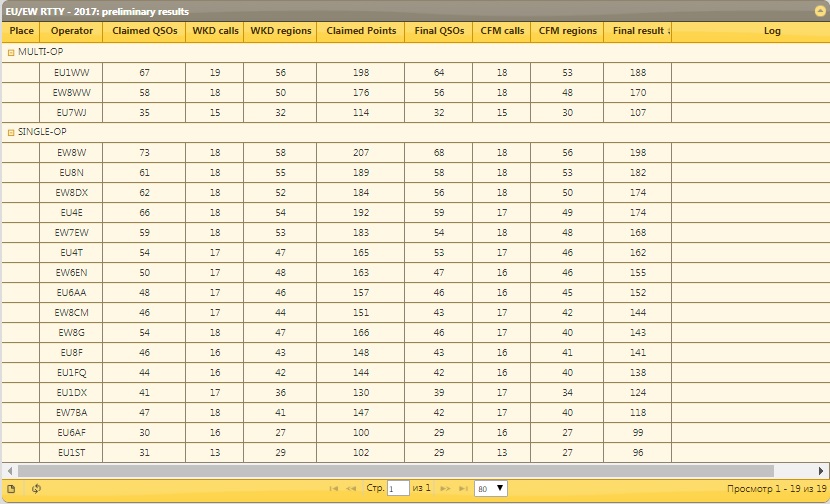Sort by the Claimed QSOs column header
830x504 pixels.
(x=145, y=31)
